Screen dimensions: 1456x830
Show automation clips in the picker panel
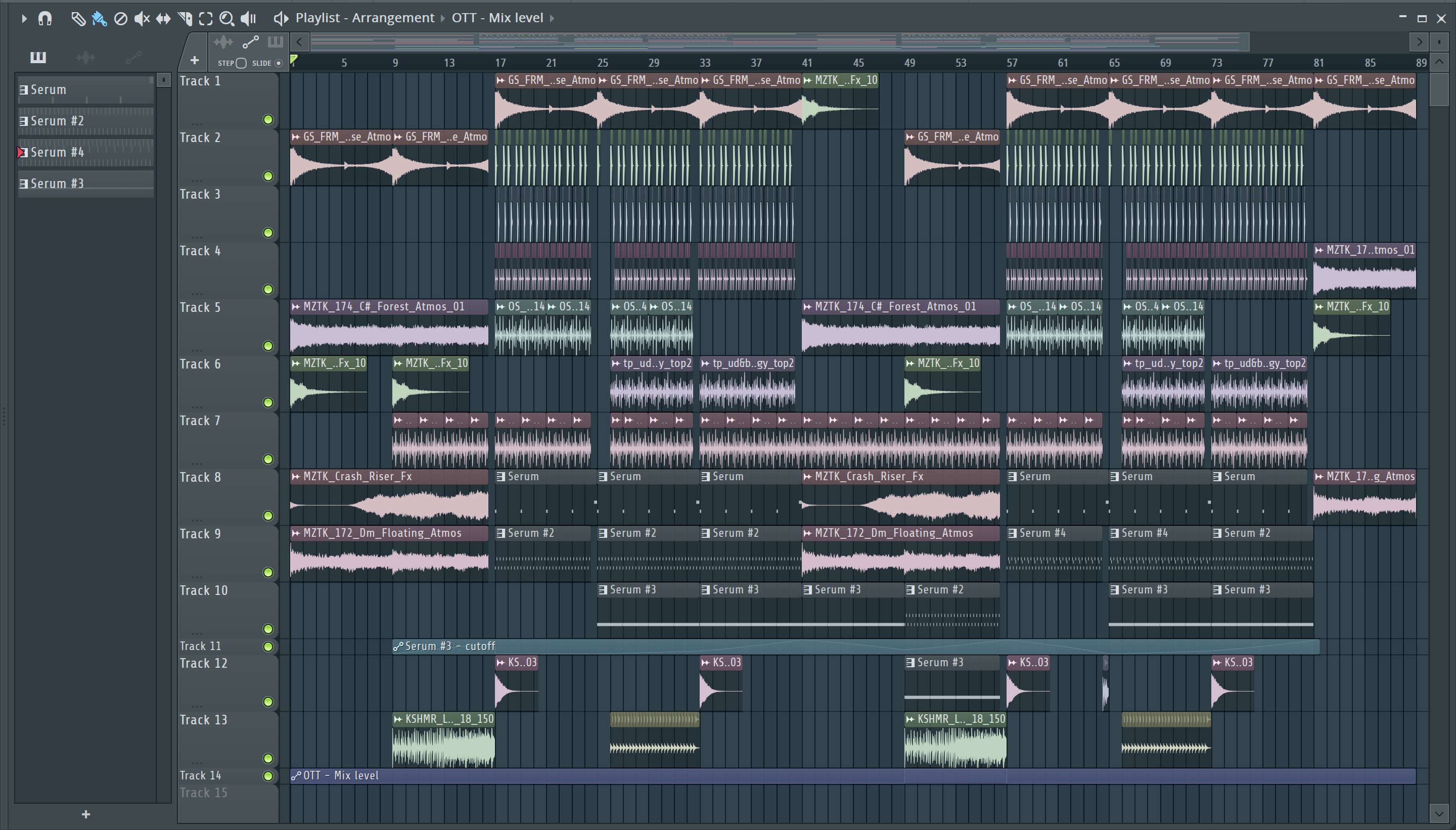pyautogui.click(x=133, y=57)
